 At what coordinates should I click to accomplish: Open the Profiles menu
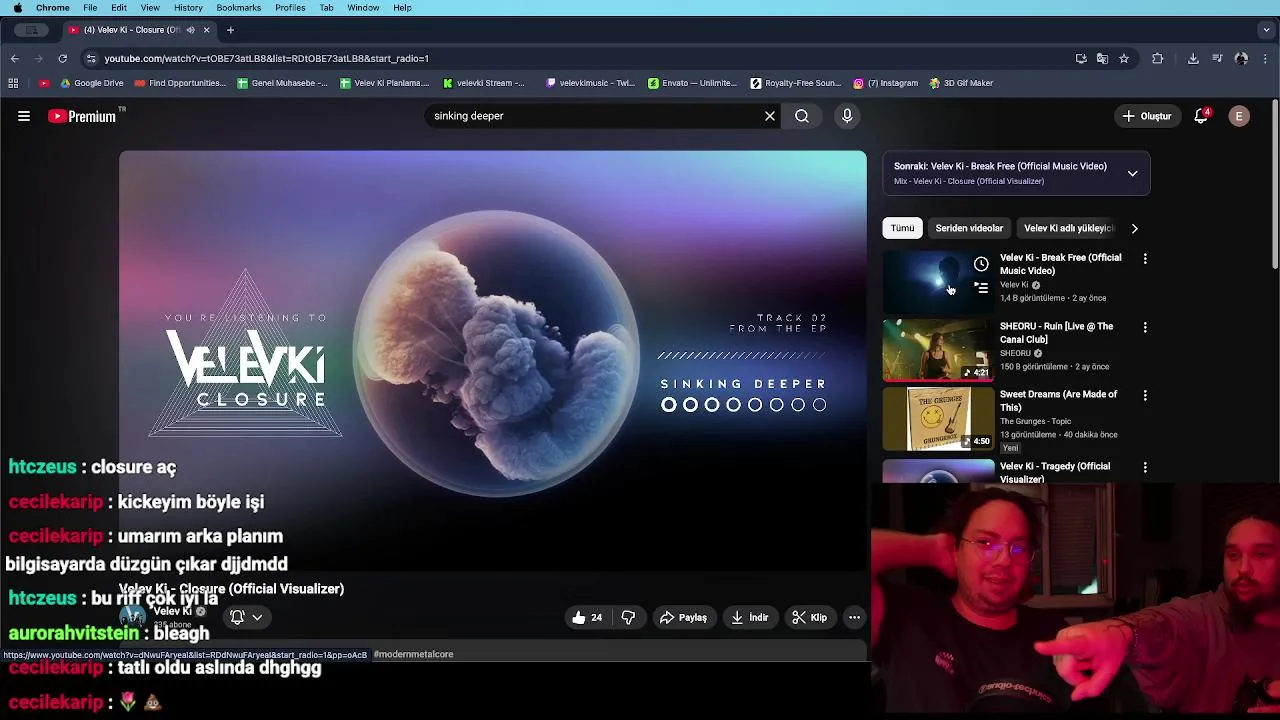pos(290,8)
